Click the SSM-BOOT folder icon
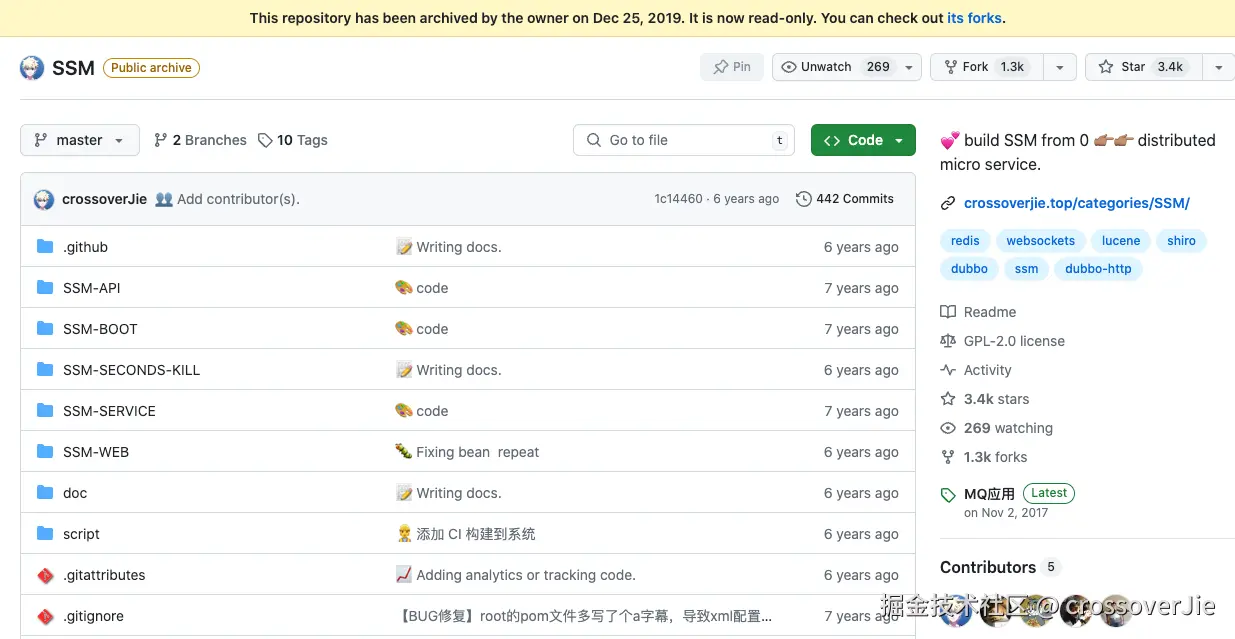1235x639 pixels. (x=45, y=329)
